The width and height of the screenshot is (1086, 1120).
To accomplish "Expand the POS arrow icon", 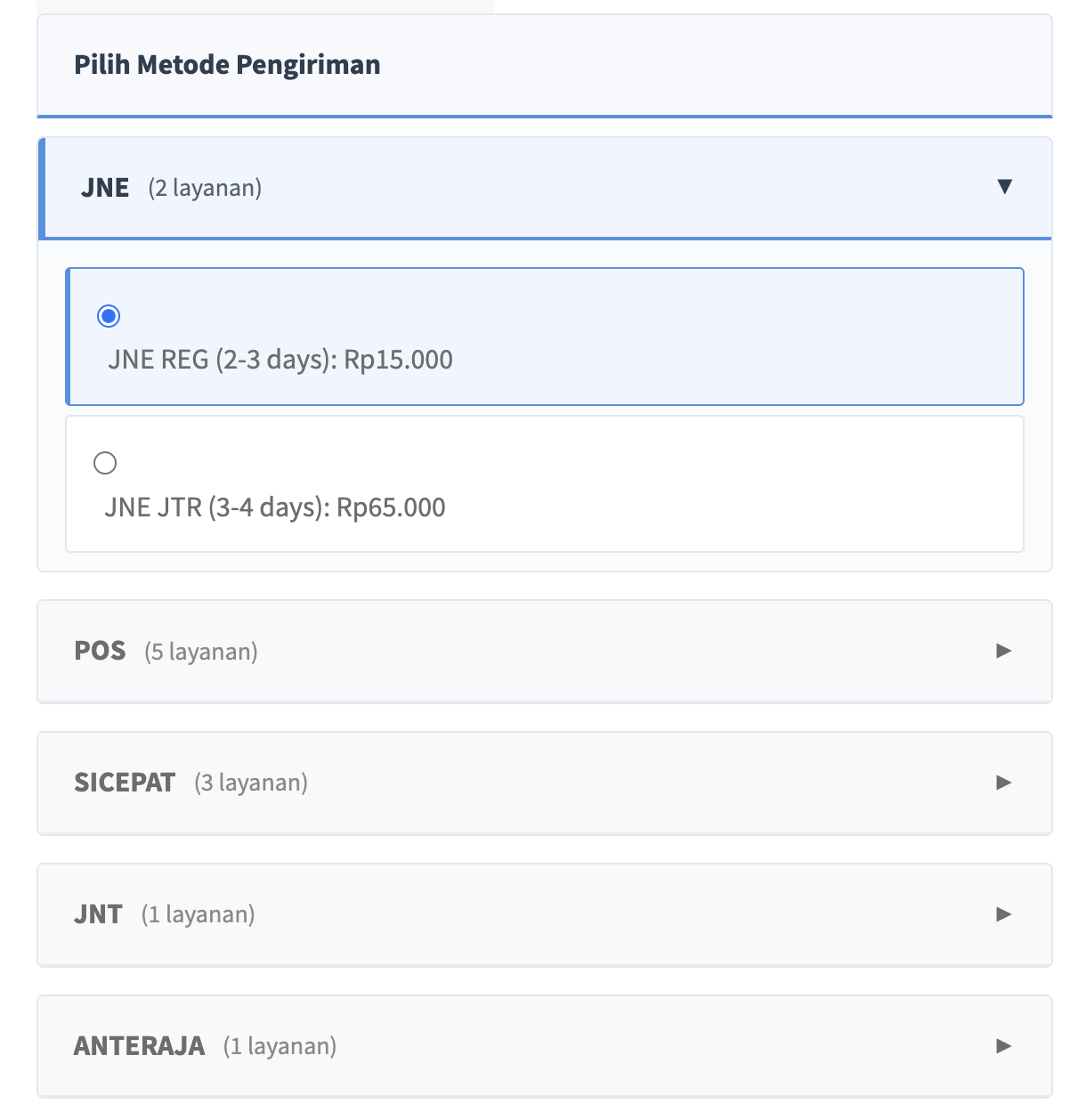I will (x=1004, y=651).
